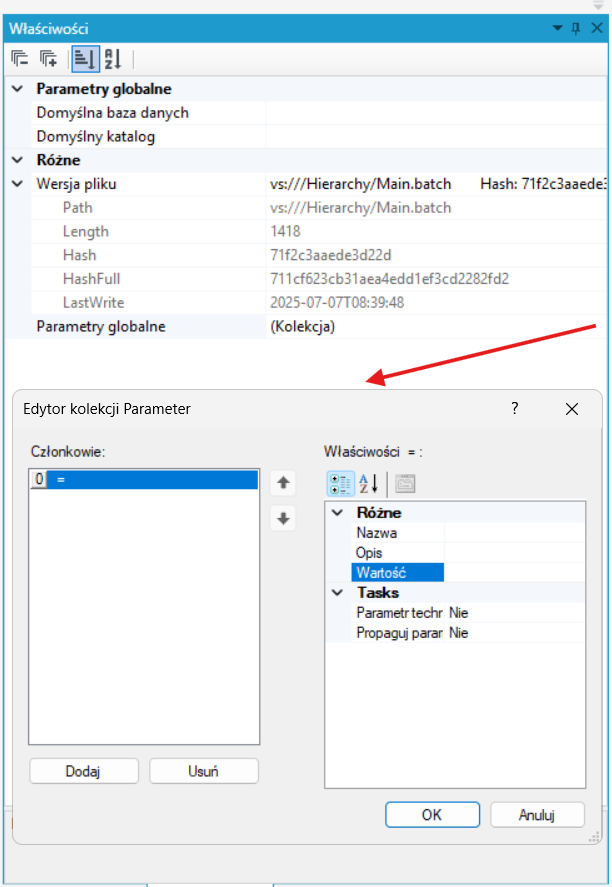
Task: Select the Length value 1418
Action: (x=286, y=231)
